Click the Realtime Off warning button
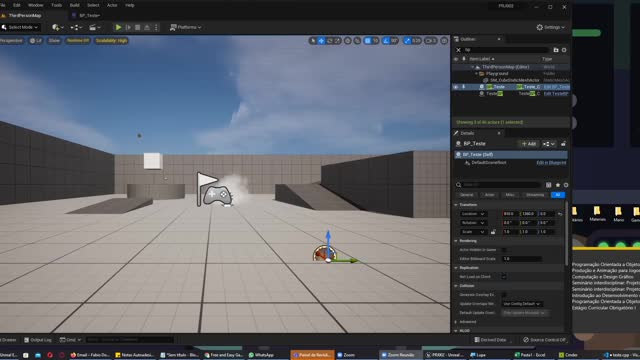This screenshot has width=640, height=360. 78,41
